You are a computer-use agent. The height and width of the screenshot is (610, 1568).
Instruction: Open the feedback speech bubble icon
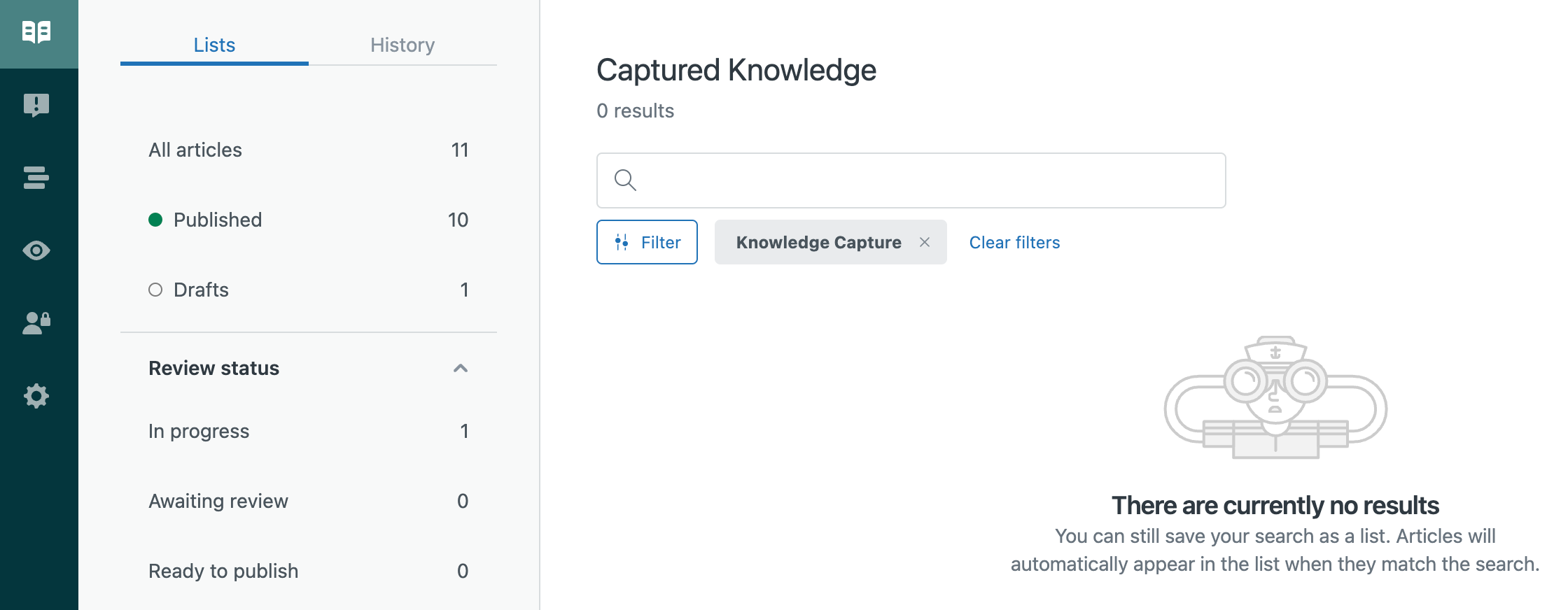coord(36,105)
